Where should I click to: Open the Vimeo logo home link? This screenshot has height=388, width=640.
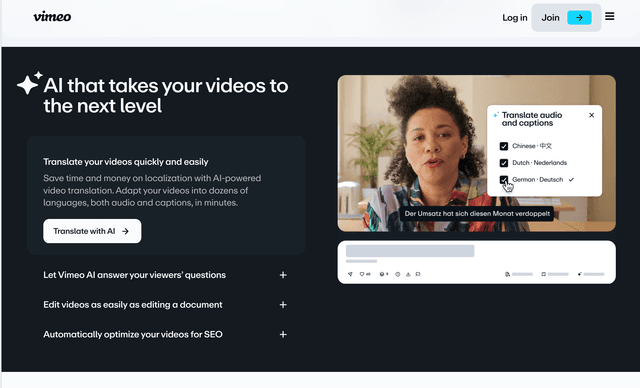[52, 17]
